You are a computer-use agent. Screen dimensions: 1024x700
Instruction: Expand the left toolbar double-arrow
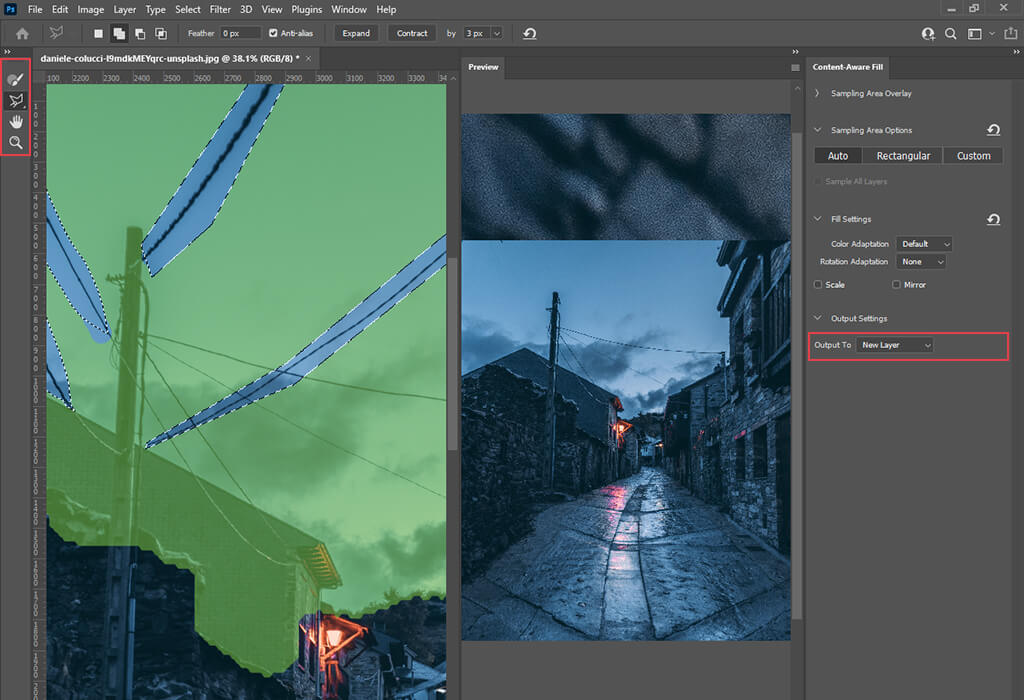pyautogui.click(x=8, y=52)
